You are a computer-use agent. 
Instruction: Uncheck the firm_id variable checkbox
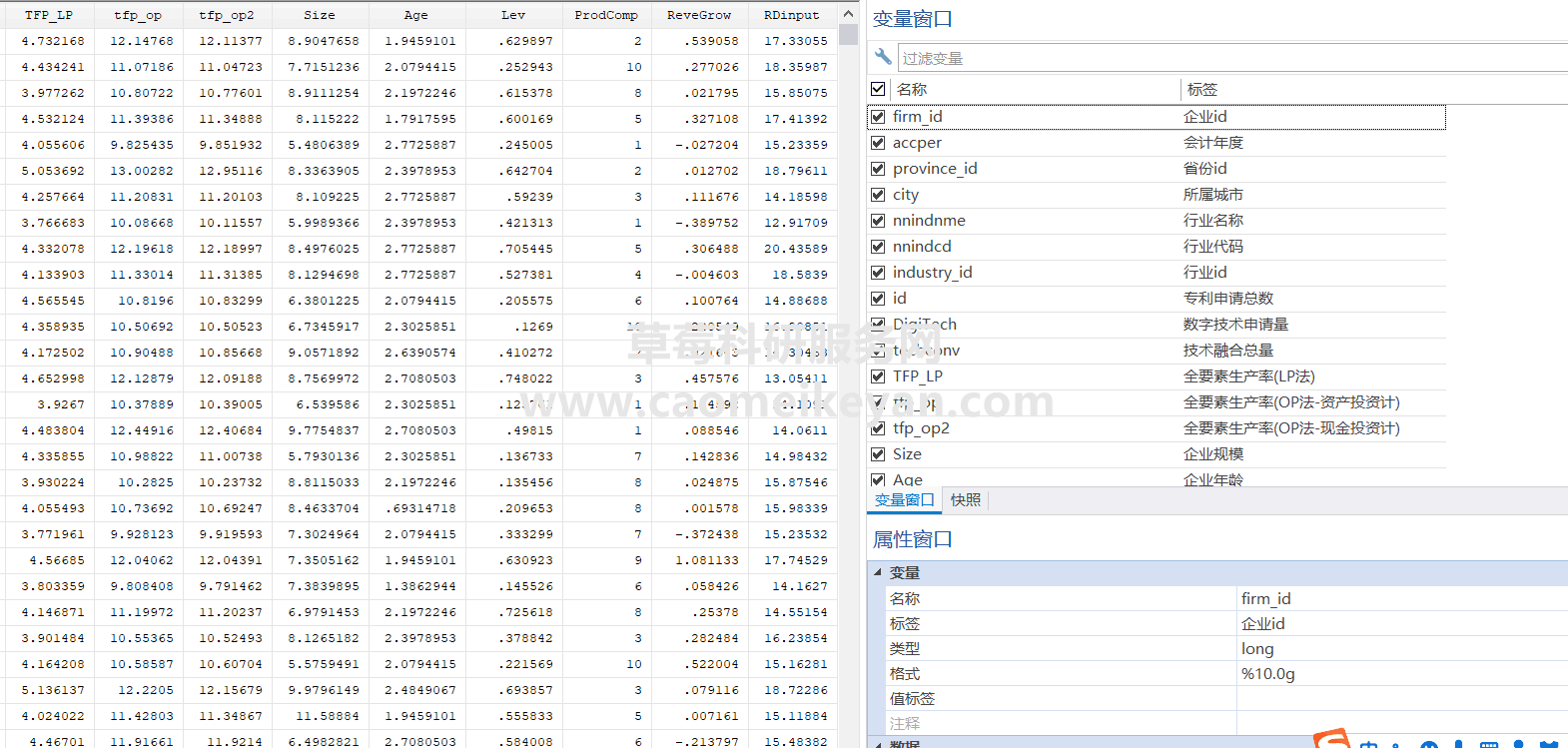pyautogui.click(x=878, y=117)
